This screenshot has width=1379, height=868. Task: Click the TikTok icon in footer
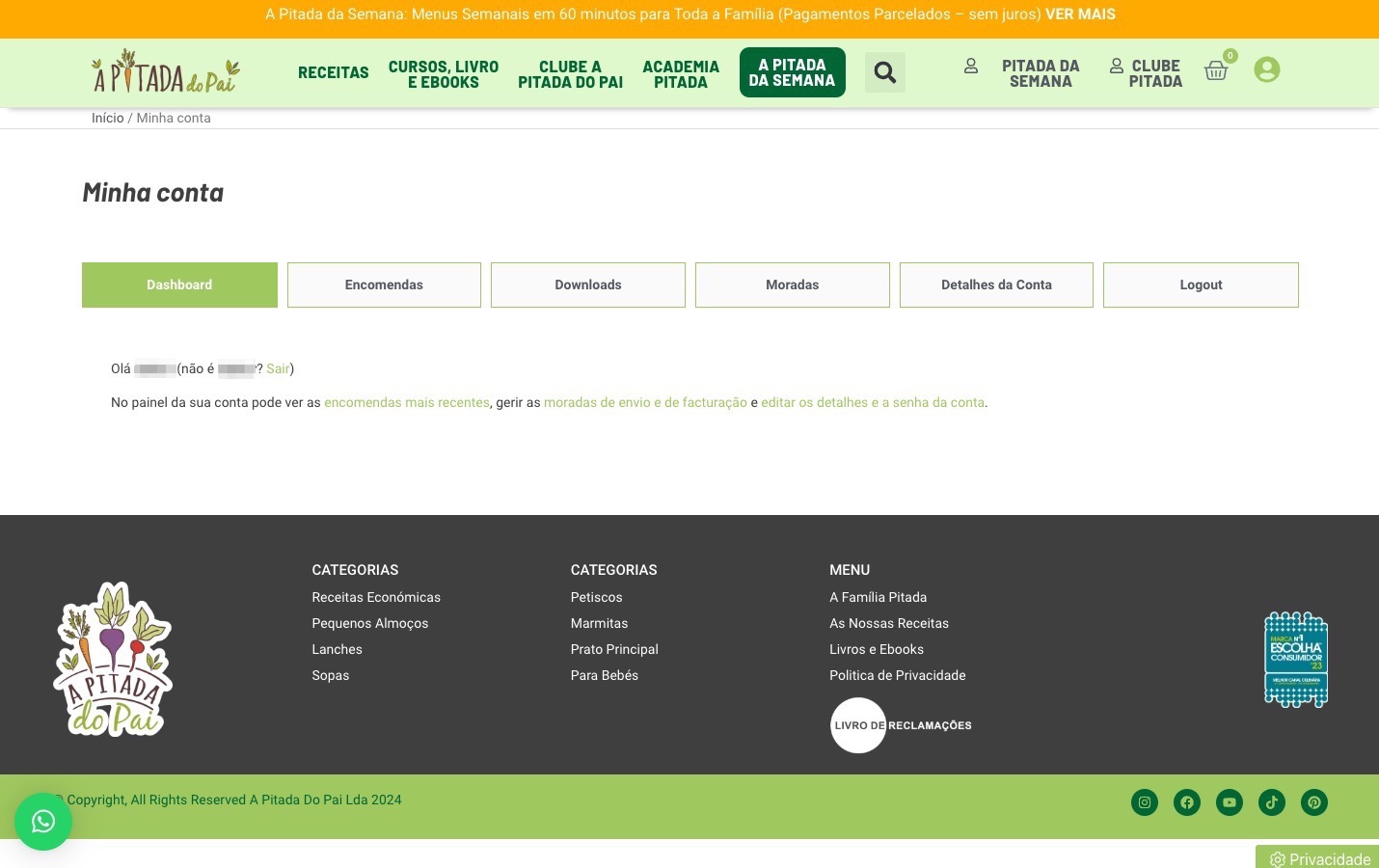(1272, 802)
